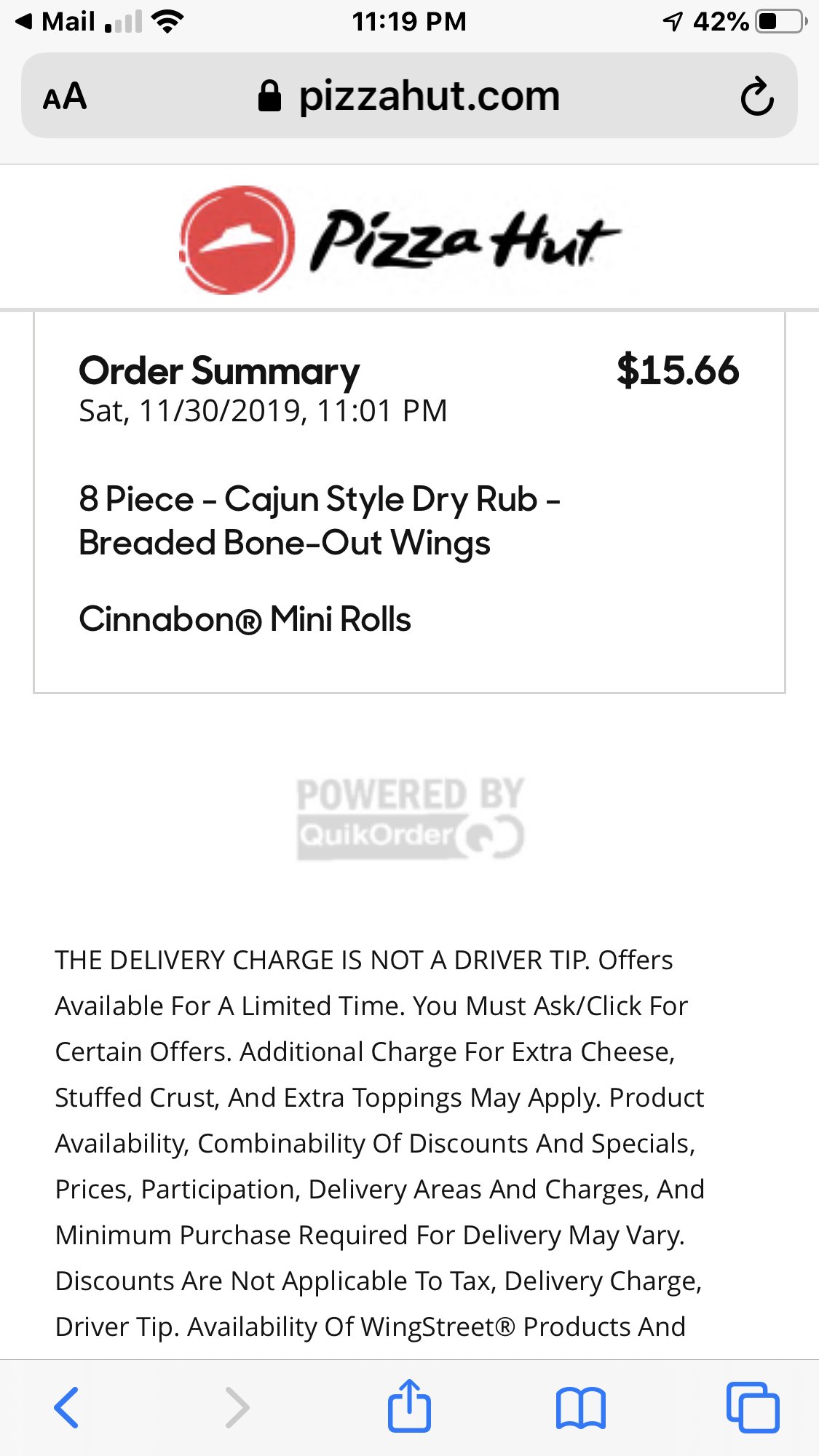Open the AA reader text options

coord(65,96)
